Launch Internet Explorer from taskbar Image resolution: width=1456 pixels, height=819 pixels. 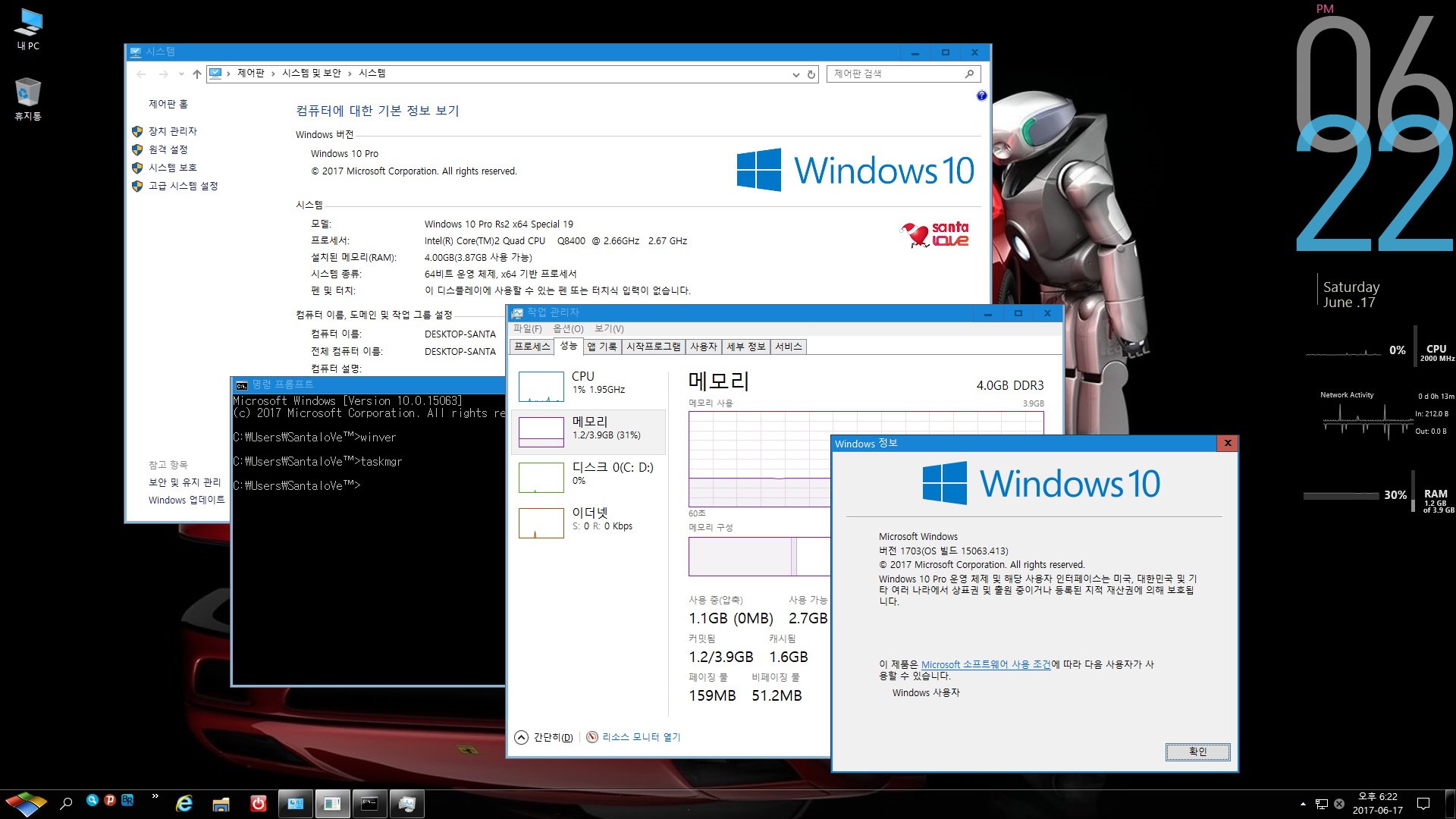tap(184, 804)
